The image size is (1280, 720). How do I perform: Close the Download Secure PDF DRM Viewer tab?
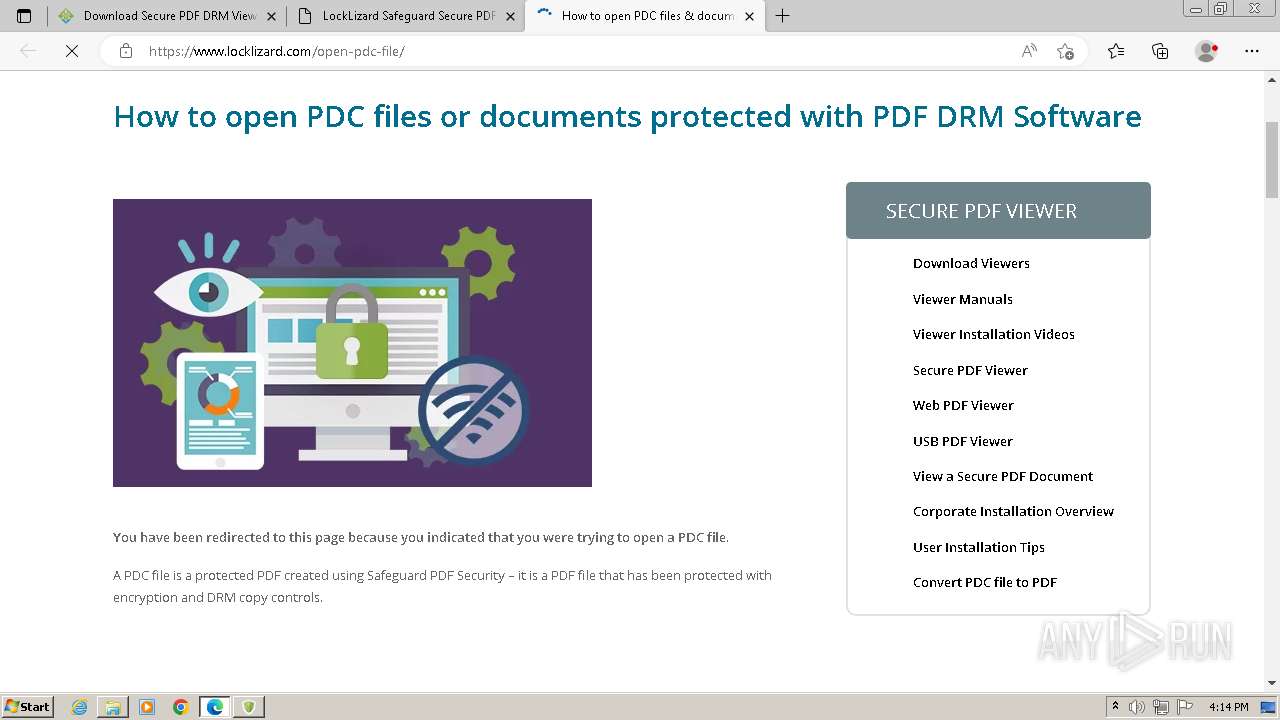point(271,16)
